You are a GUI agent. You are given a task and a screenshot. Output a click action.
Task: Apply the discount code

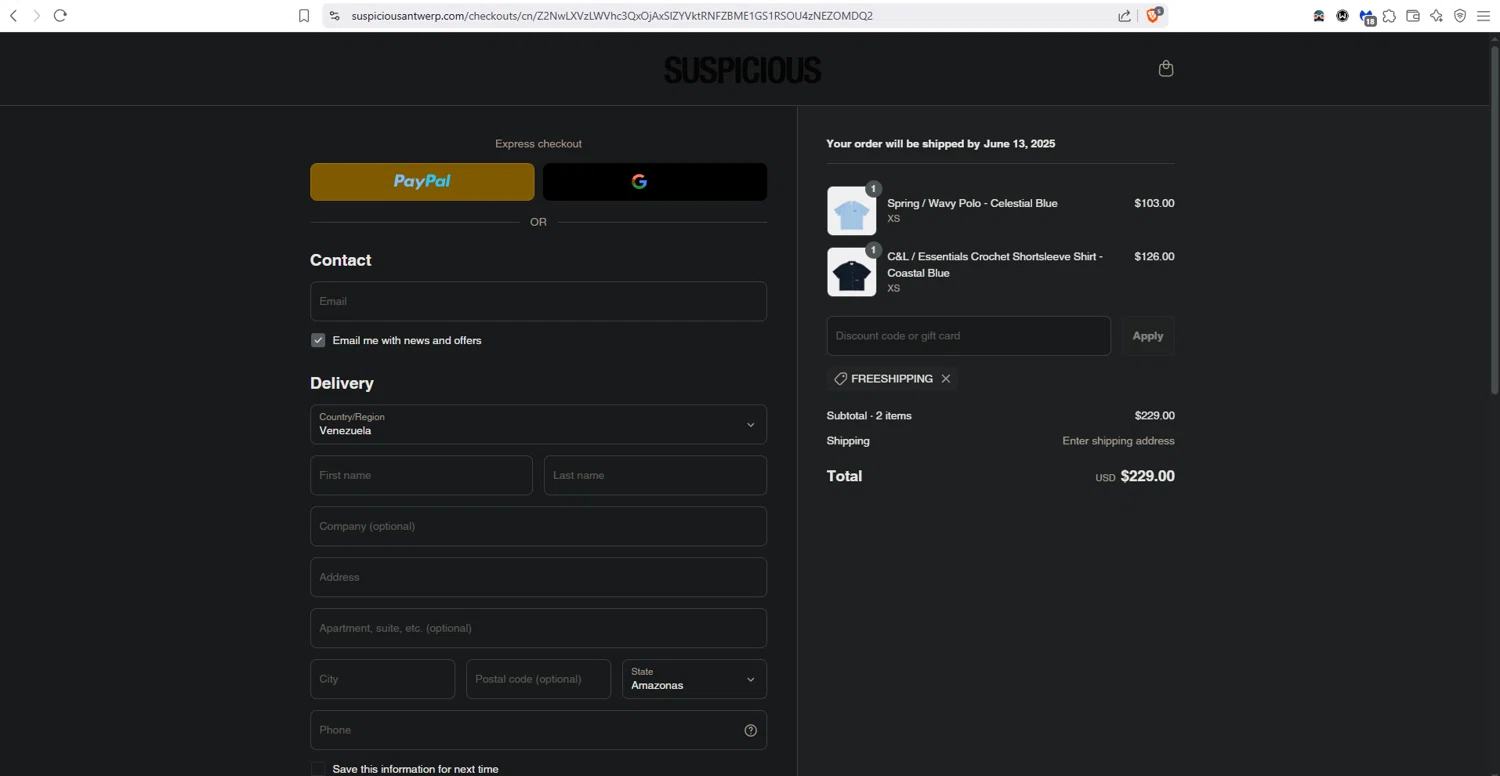pos(1148,336)
